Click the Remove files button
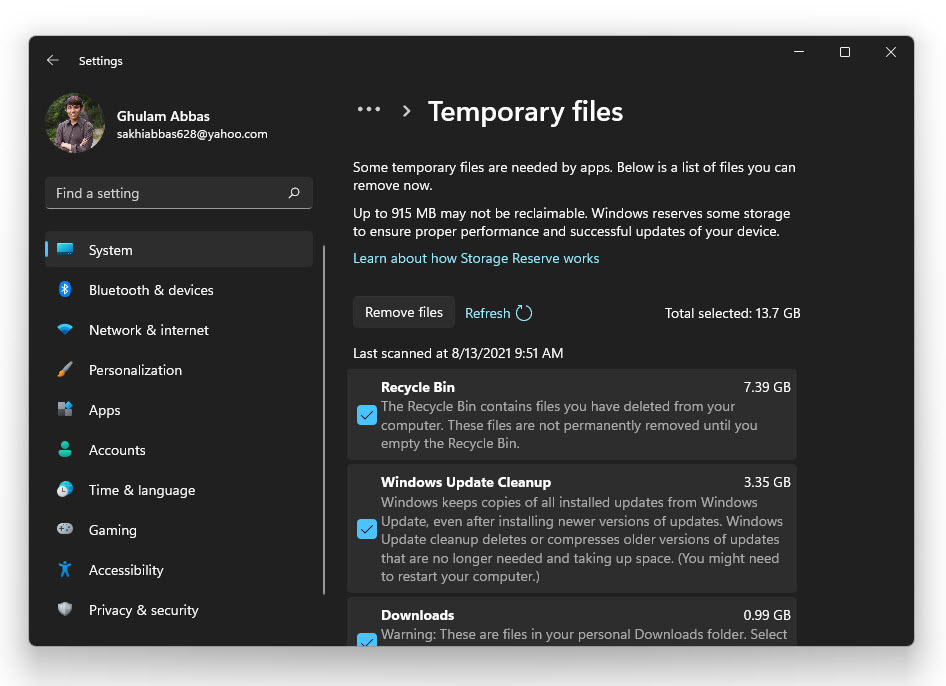 404,312
